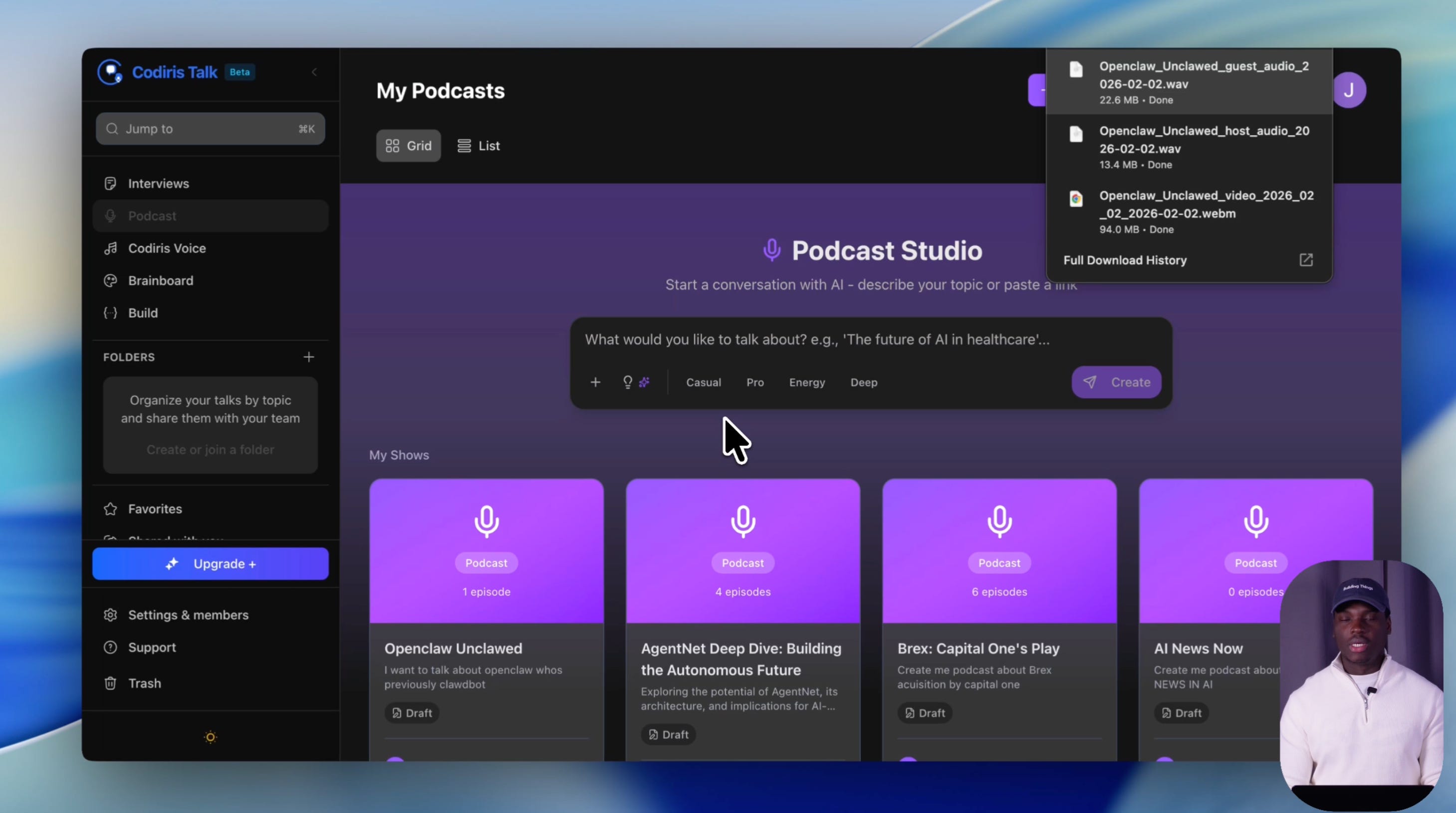Viewport: 1456px width, 813px height.
Task: Click Chrome icon of webm download
Action: (1076, 199)
